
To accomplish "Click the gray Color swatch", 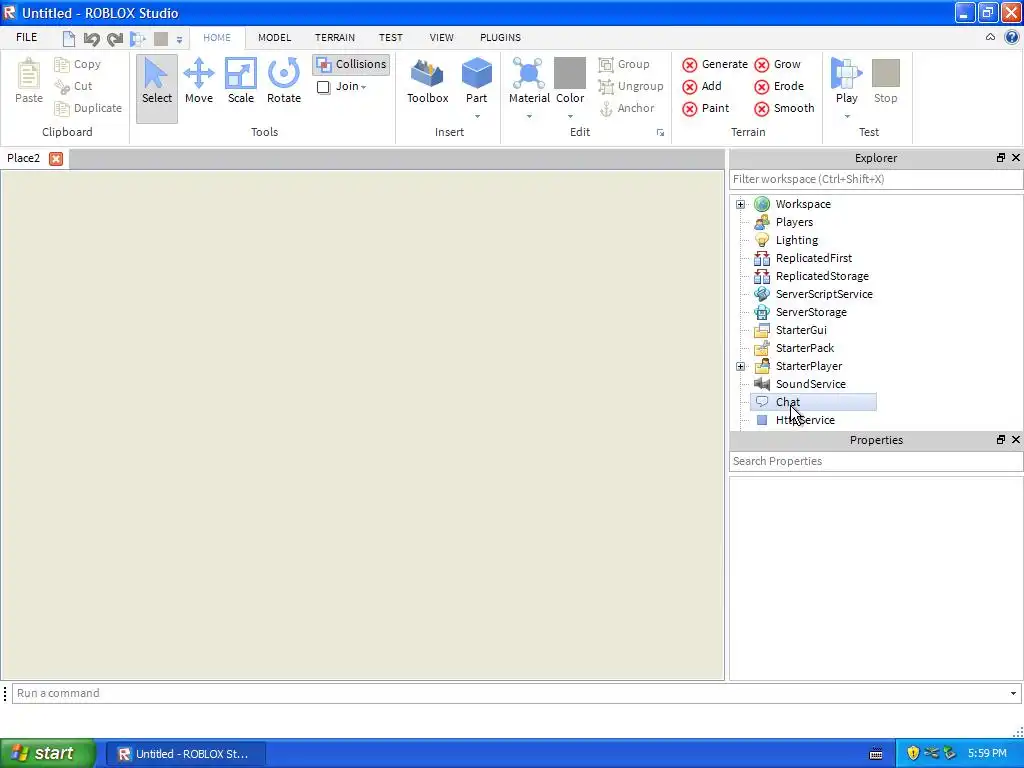I will [569, 72].
